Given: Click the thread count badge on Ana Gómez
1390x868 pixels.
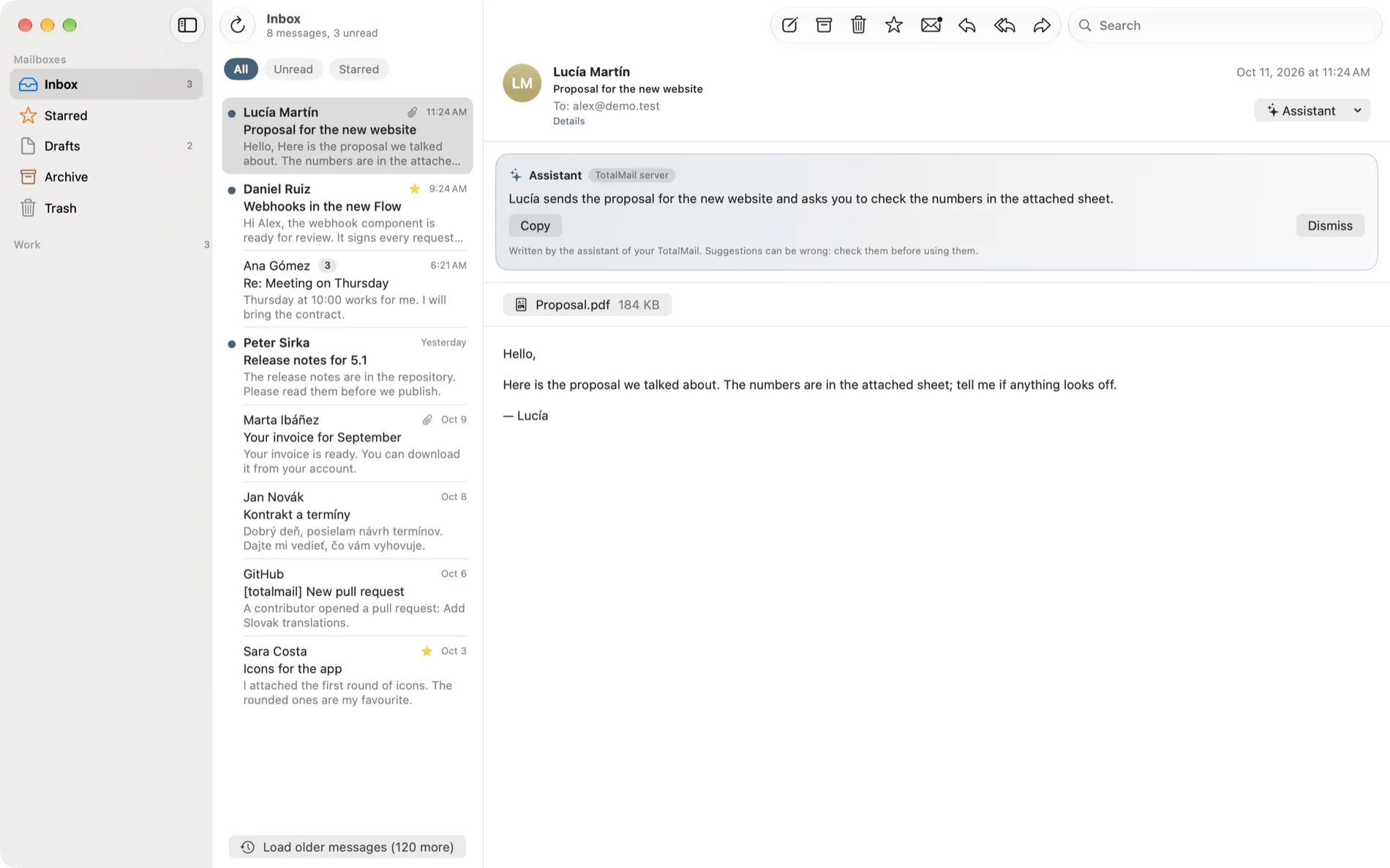Looking at the screenshot, I should click(327, 265).
